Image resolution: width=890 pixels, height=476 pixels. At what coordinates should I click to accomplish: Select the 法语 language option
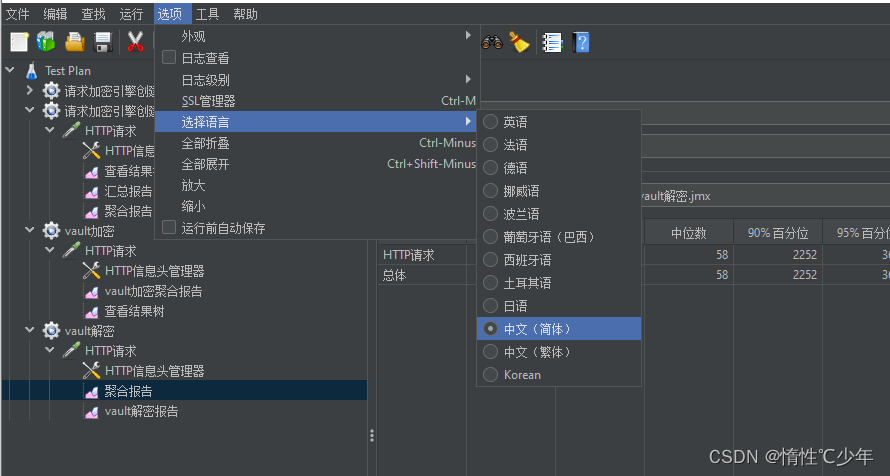[559, 145]
